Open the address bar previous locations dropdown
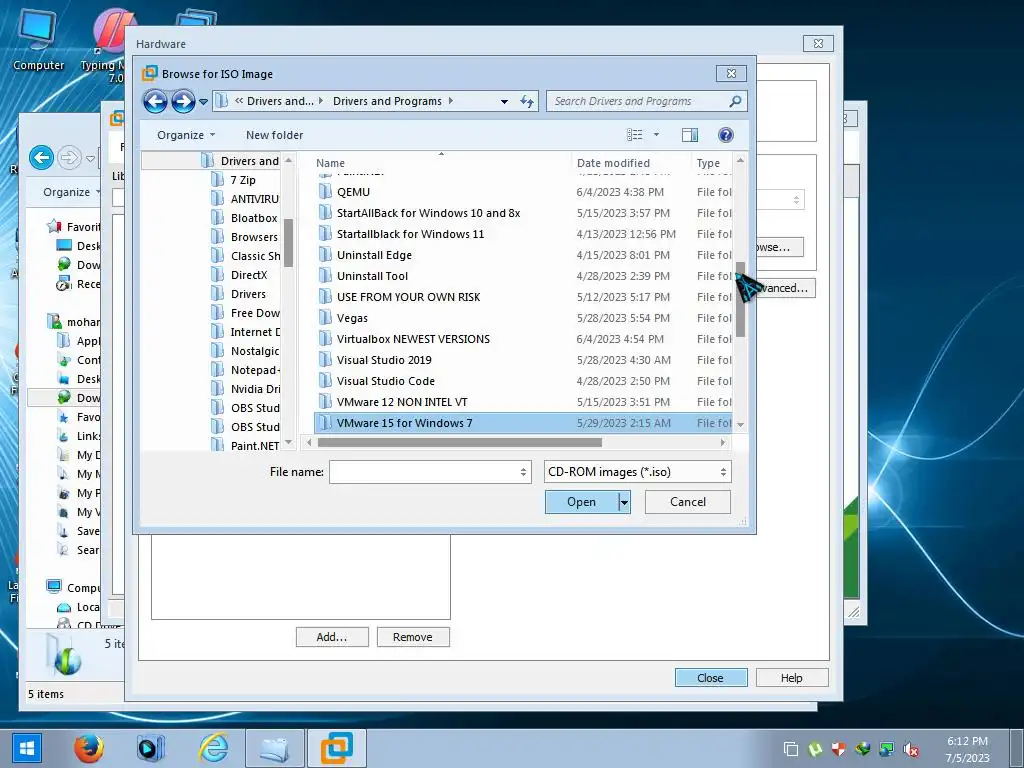 (x=504, y=102)
